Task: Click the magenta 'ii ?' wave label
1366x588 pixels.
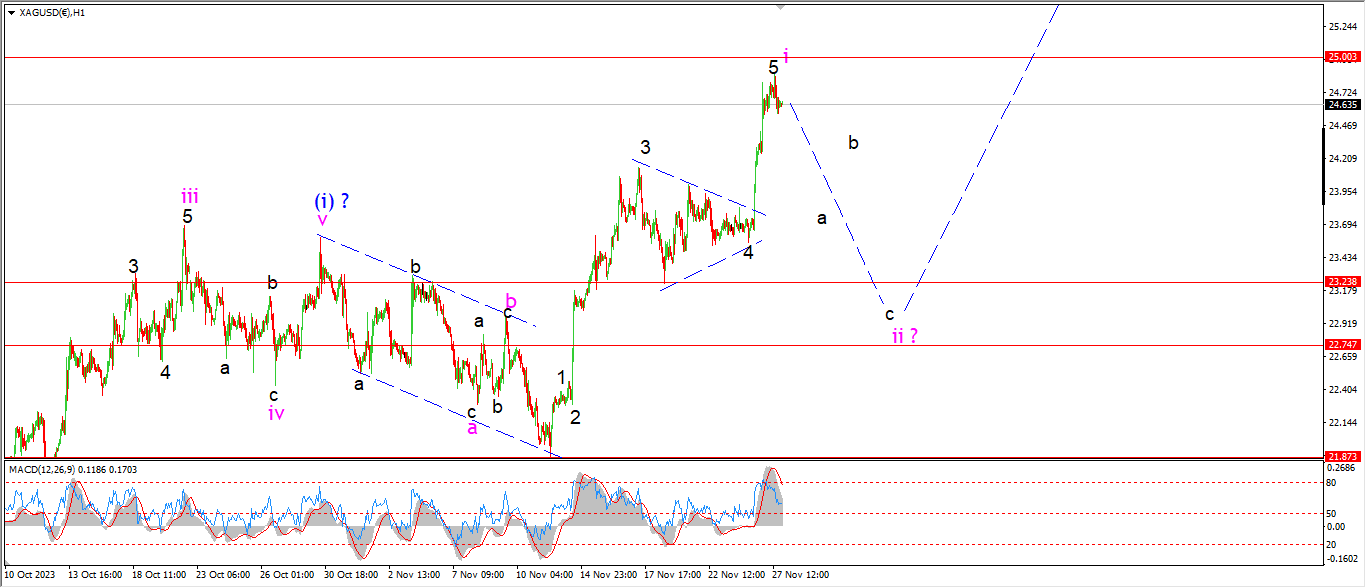Action: click(x=904, y=335)
